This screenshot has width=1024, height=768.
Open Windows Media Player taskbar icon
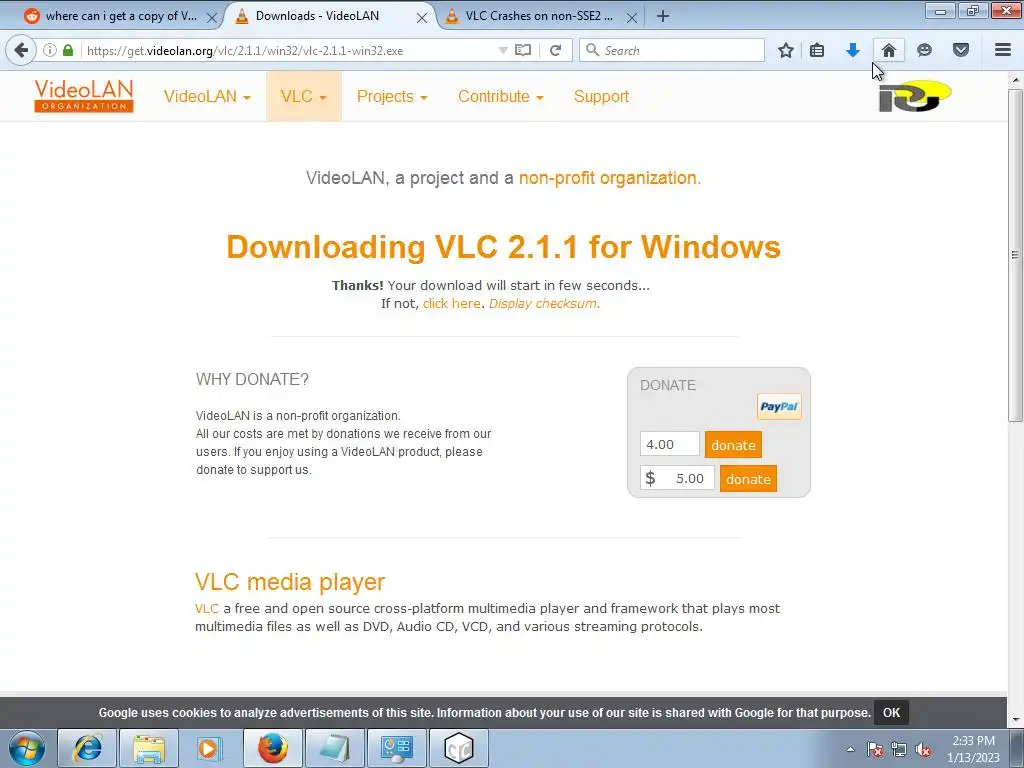(210, 748)
